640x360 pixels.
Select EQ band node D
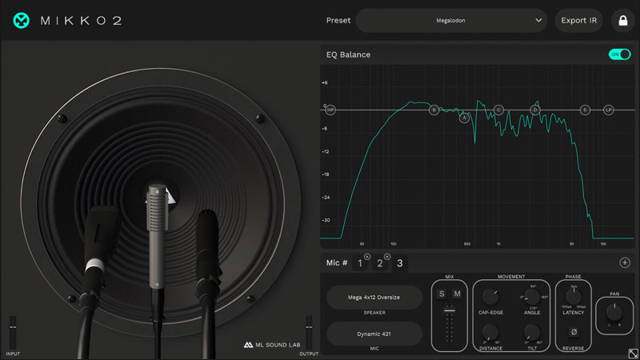535,110
